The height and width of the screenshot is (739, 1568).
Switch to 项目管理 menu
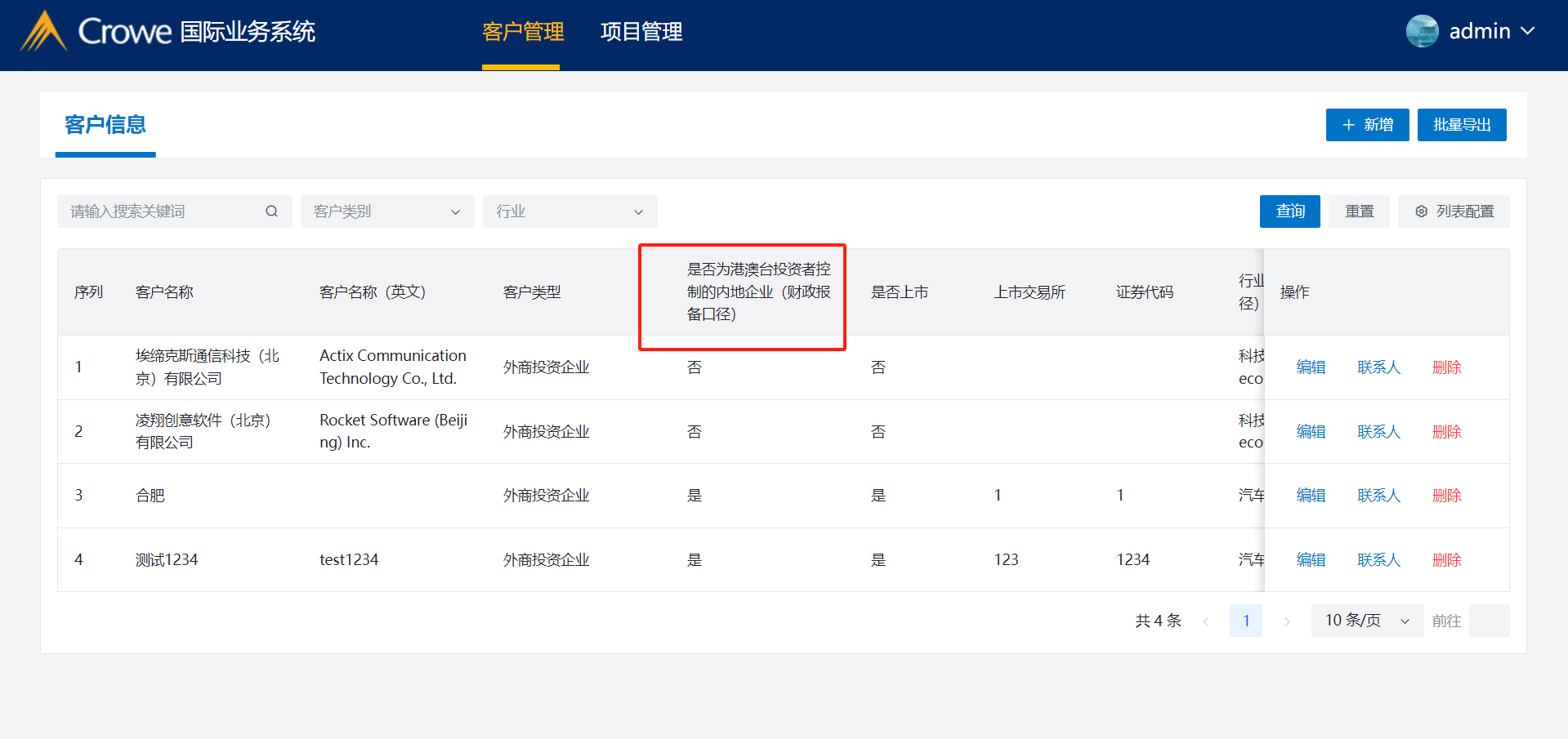[641, 32]
